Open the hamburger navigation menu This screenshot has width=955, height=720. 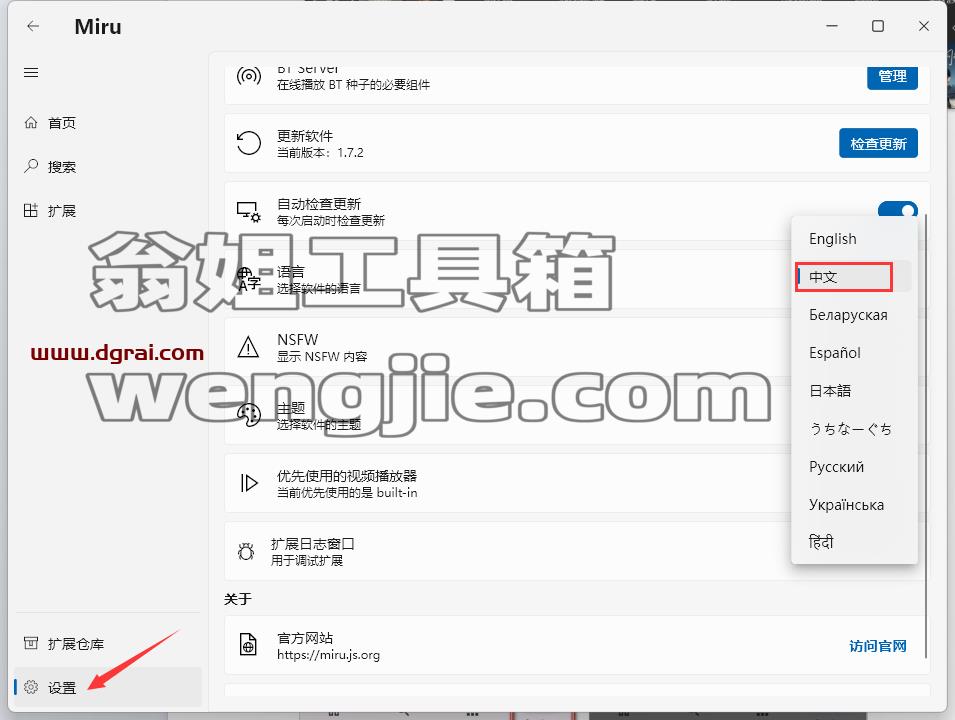tap(31, 72)
